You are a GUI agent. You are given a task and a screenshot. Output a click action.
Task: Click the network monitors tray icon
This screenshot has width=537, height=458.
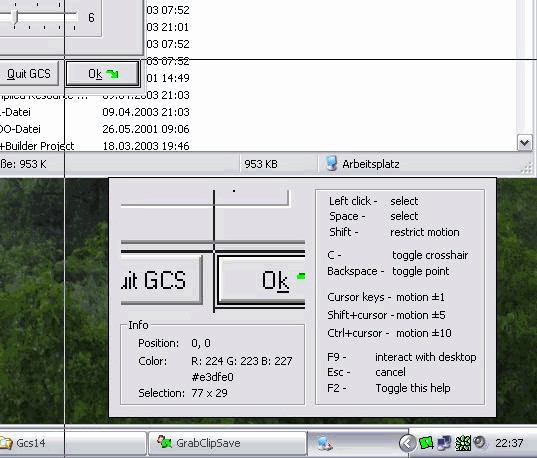coord(445,443)
